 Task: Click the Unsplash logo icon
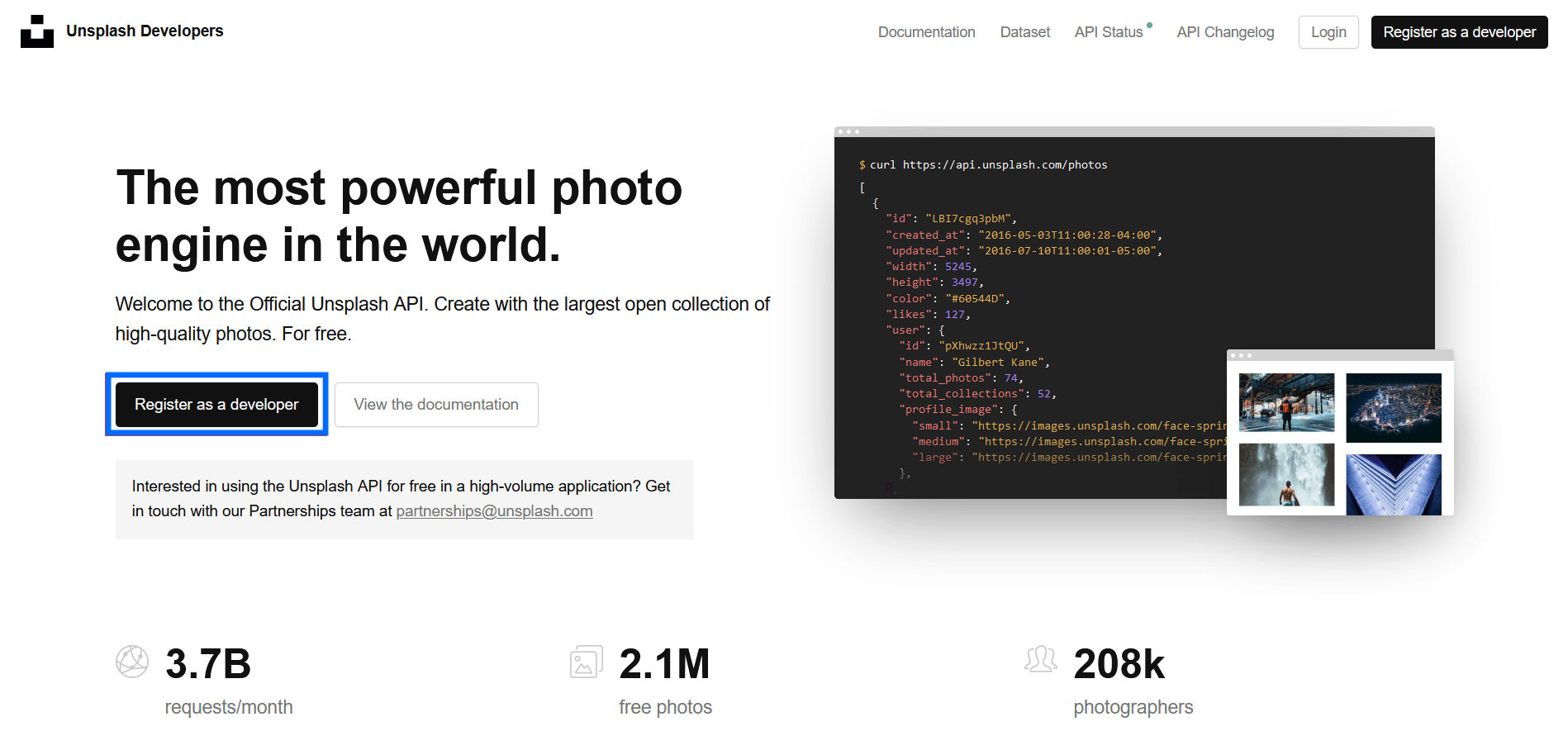point(37,31)
